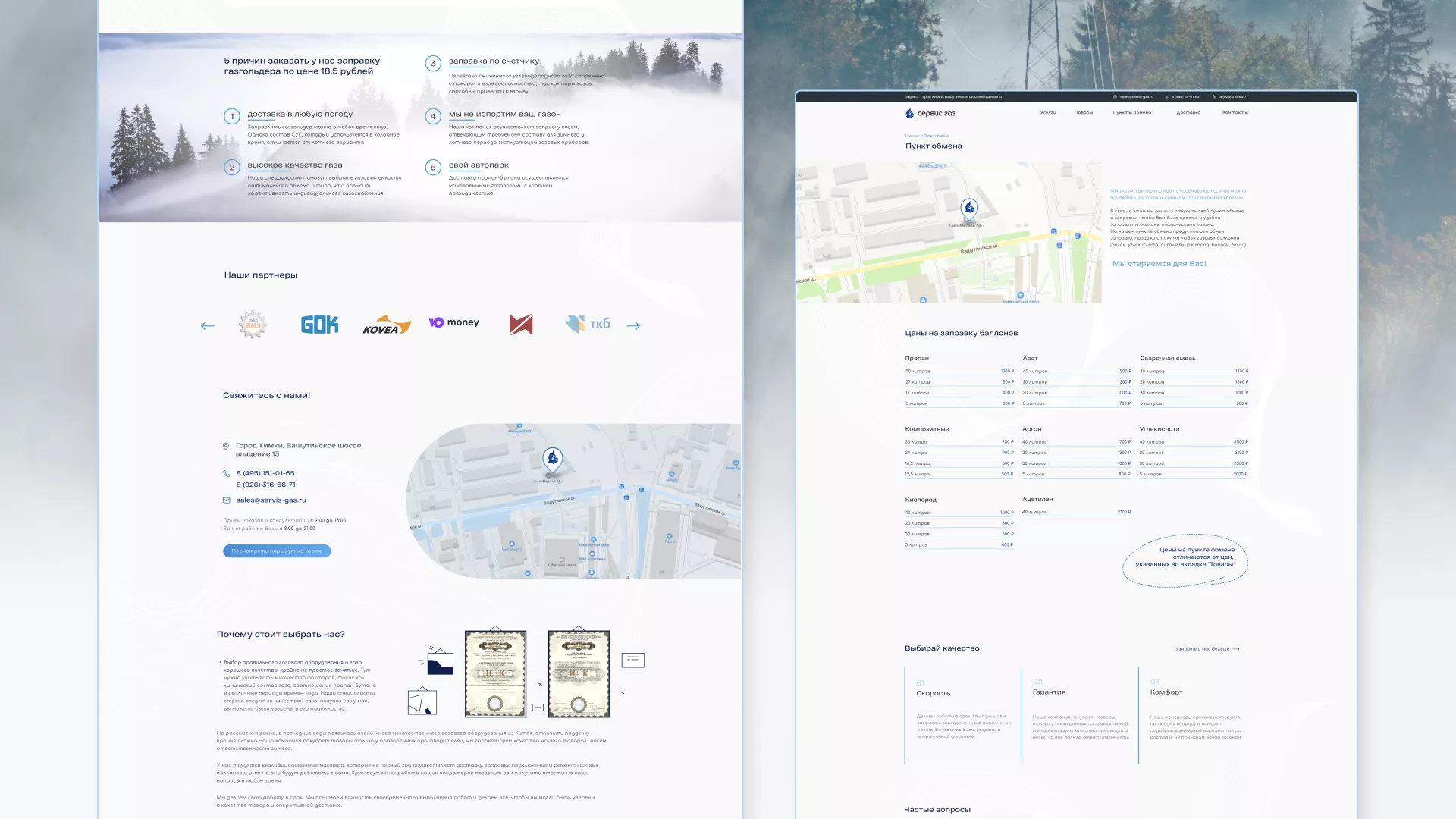Open the Контакты menu item
The width and height of the screenshot is (1456, 819).
click(x=1235, y=112)
